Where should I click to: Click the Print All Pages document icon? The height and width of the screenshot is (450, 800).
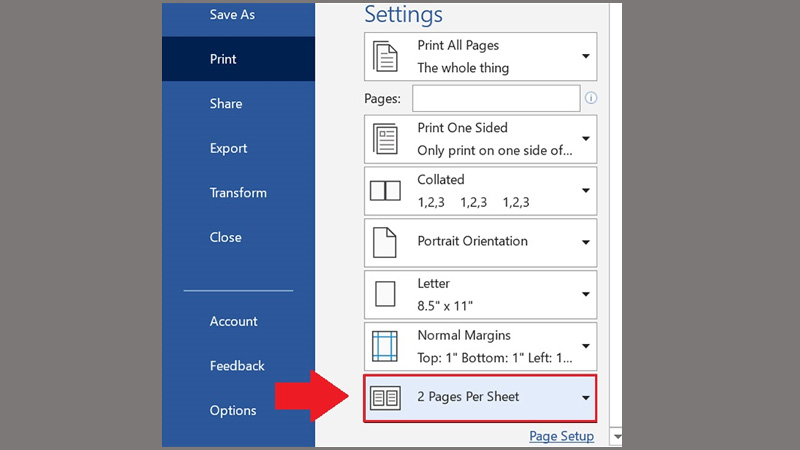[x=385, y=57]
